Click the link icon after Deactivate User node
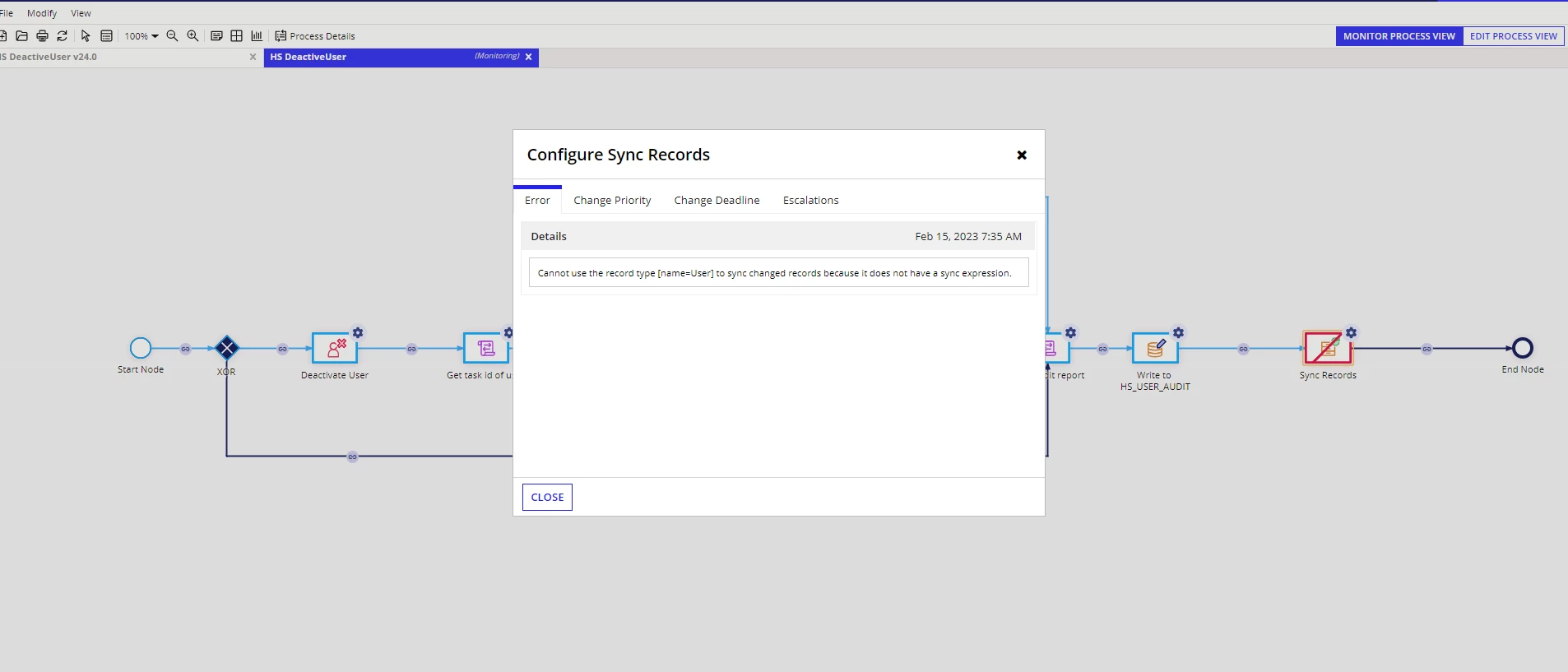This screenshot has height=672, width=1568. [412, 349]
